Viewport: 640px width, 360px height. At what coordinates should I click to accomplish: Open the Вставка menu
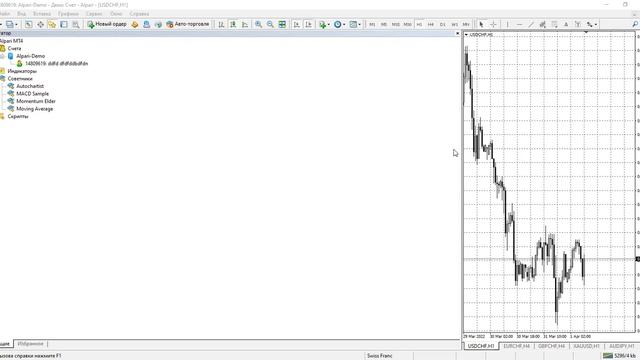coord(42,14)
